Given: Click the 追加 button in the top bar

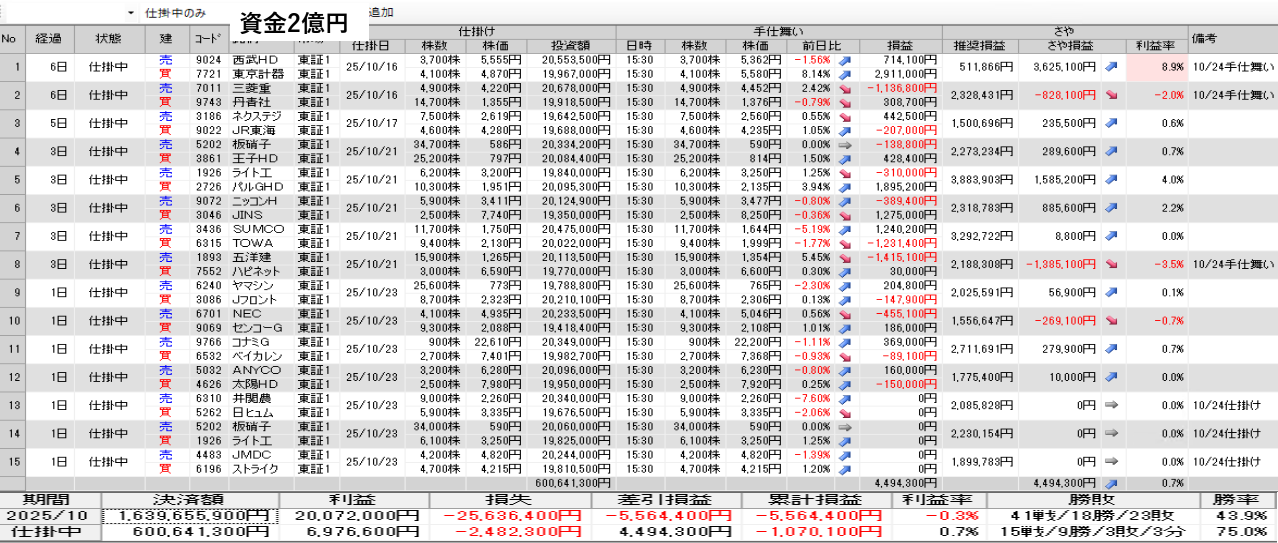Looking at the screenshot, I should pos(381,13).
